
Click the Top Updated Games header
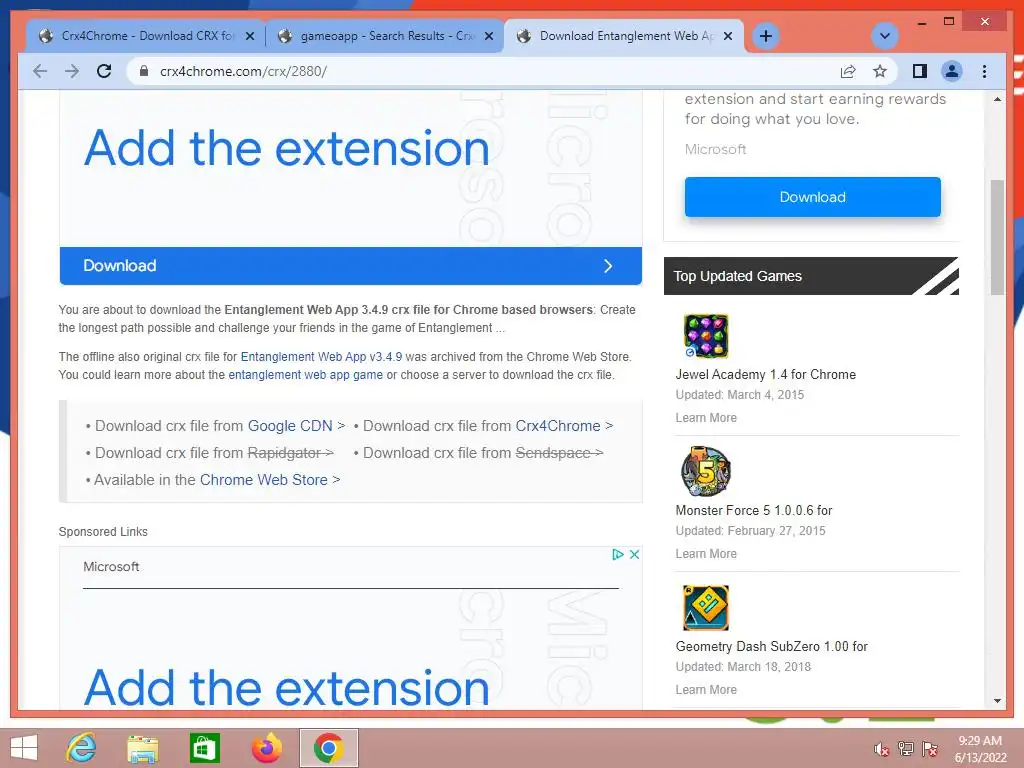pos(811,276)
